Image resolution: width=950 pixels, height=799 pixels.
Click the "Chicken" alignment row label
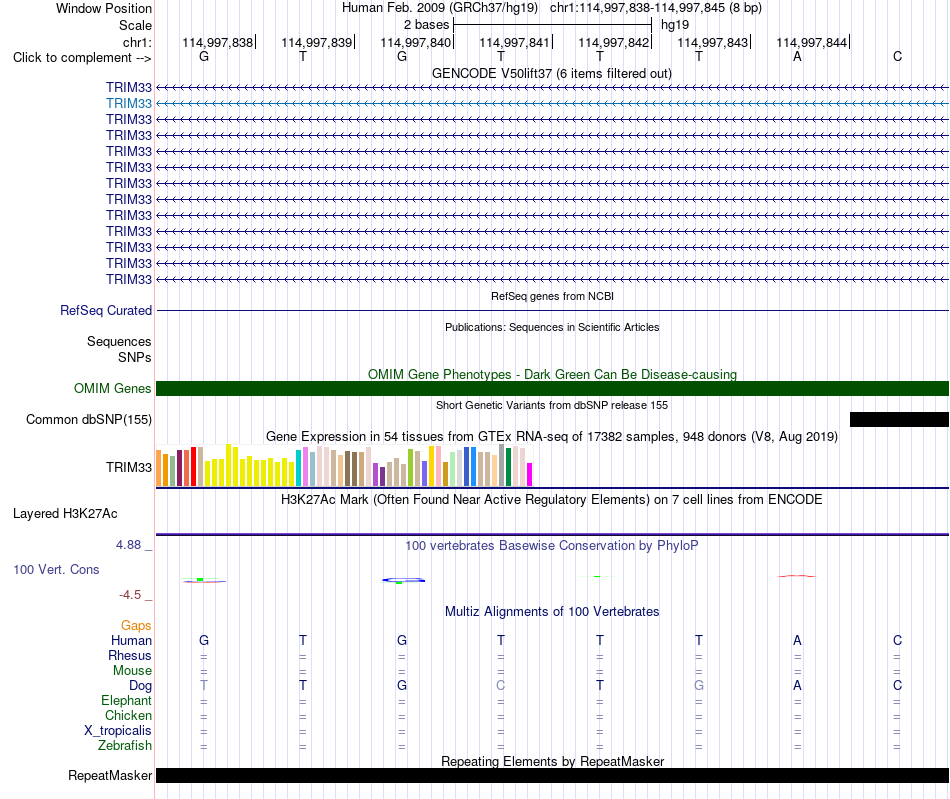click(128, 715)
